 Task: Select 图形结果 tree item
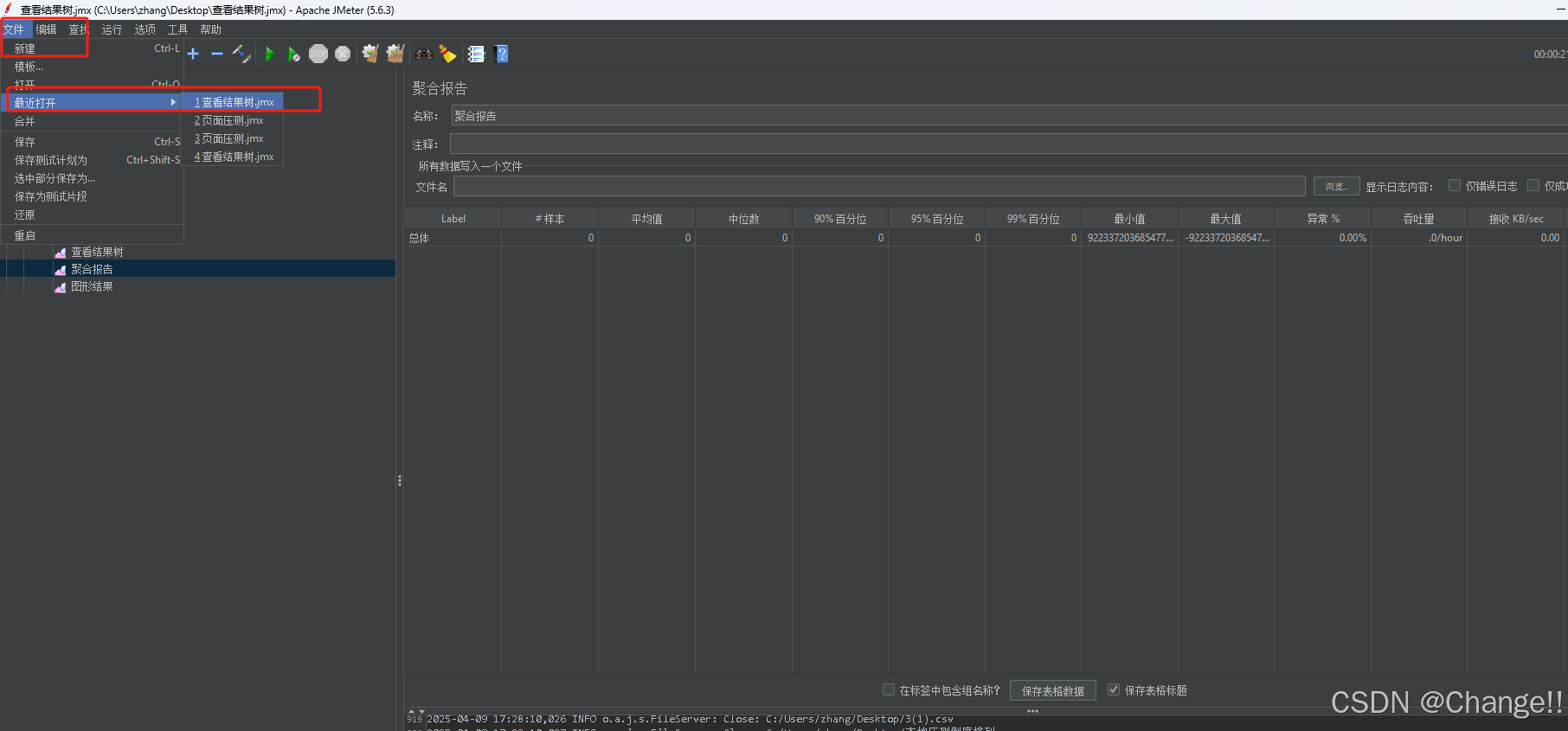point(92,287)
